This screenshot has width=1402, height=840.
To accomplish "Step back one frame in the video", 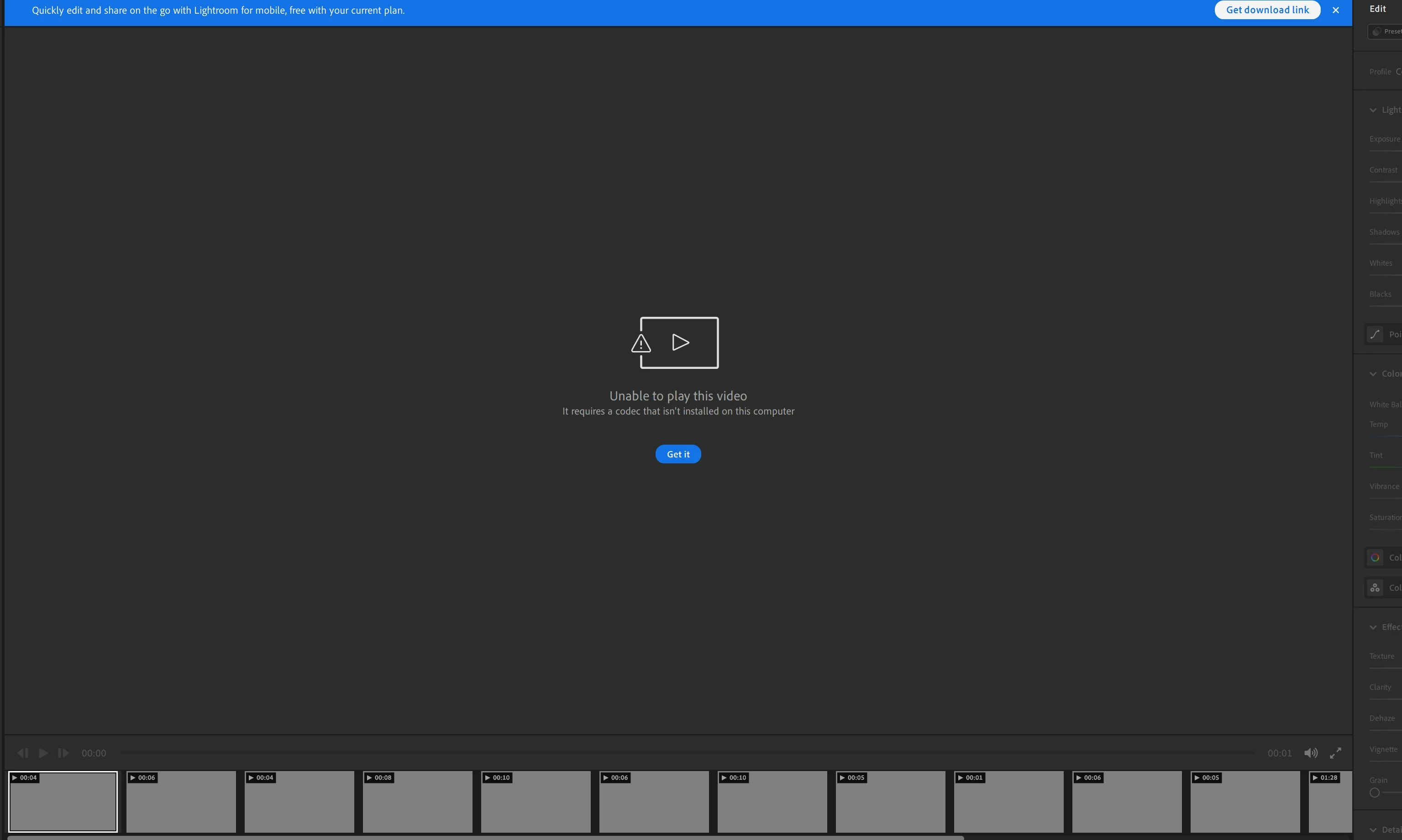I will 23,753.
